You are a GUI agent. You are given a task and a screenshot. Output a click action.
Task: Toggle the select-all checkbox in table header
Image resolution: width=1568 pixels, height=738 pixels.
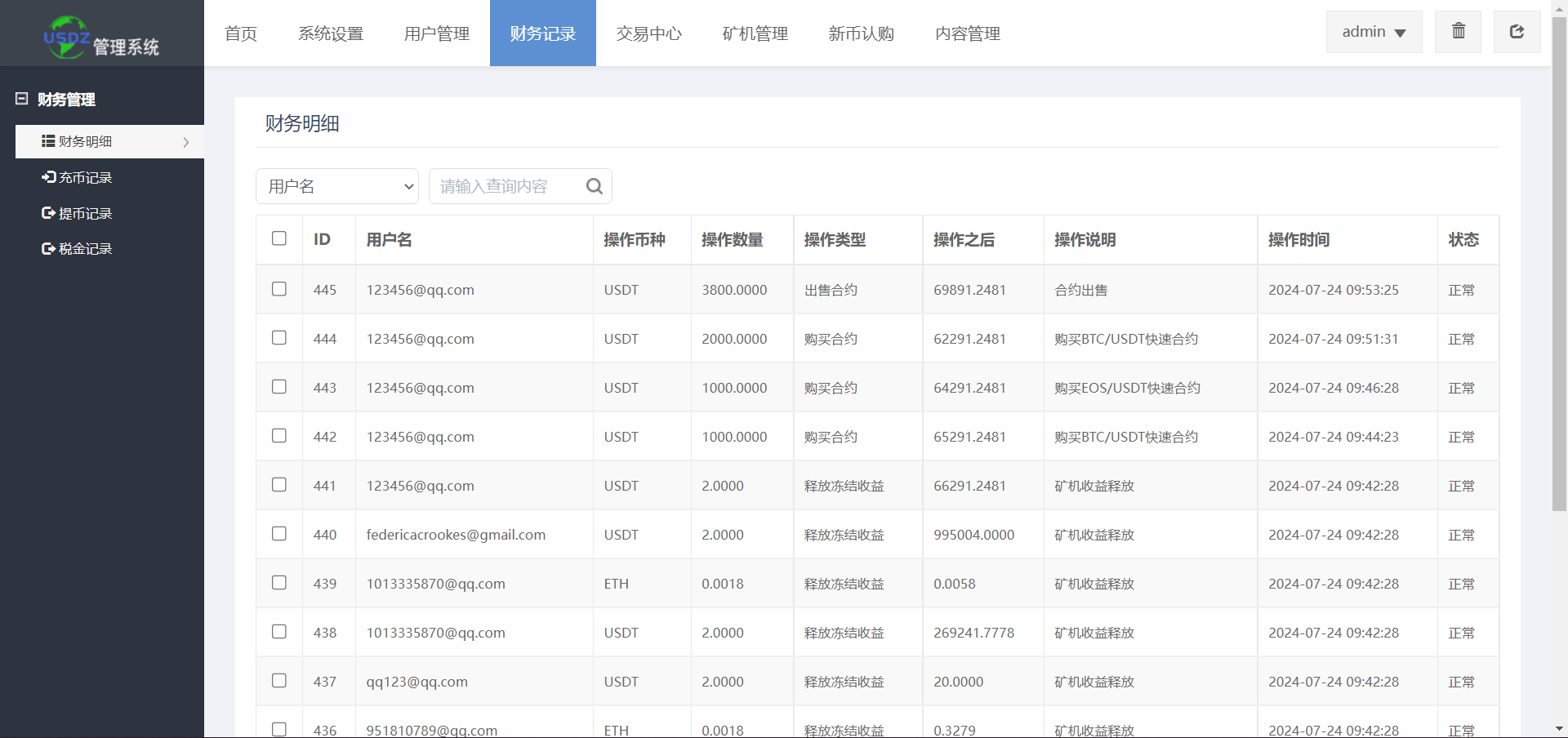point(279,238)
